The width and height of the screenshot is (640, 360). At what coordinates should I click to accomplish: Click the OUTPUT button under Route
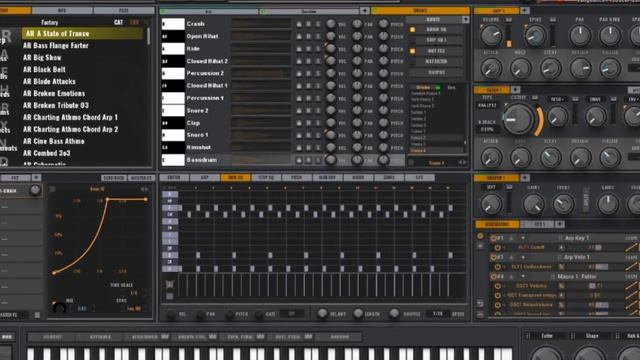(x=436, y=72)
